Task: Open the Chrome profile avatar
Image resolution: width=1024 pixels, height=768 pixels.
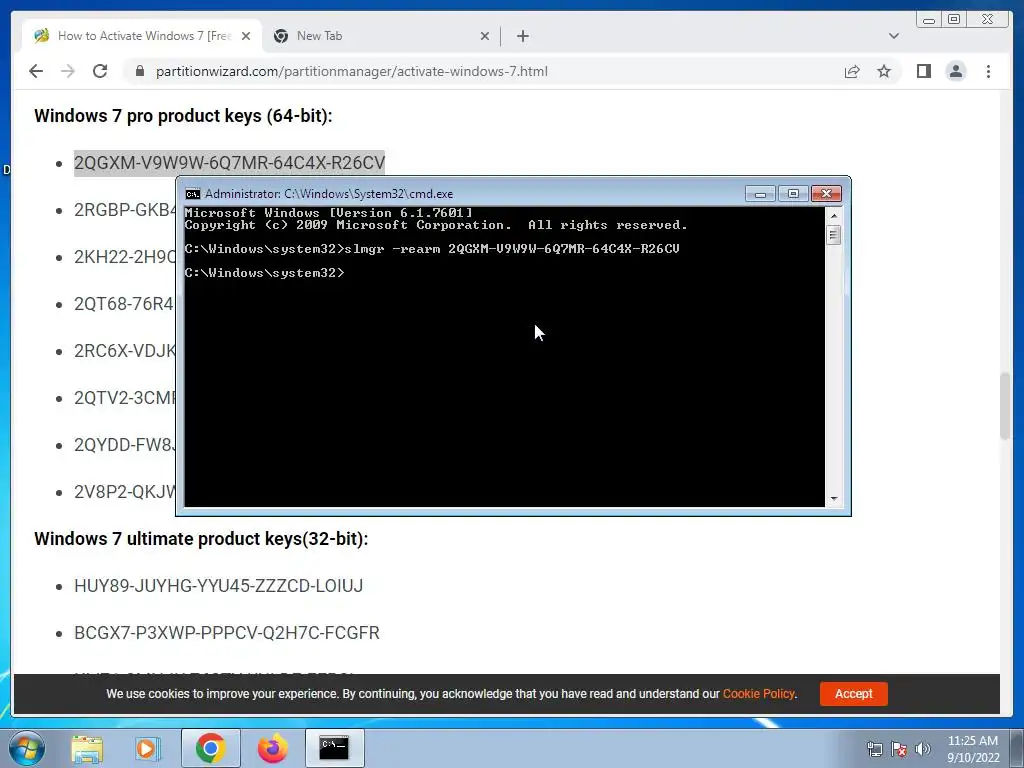Action: (x=955, y=71)
